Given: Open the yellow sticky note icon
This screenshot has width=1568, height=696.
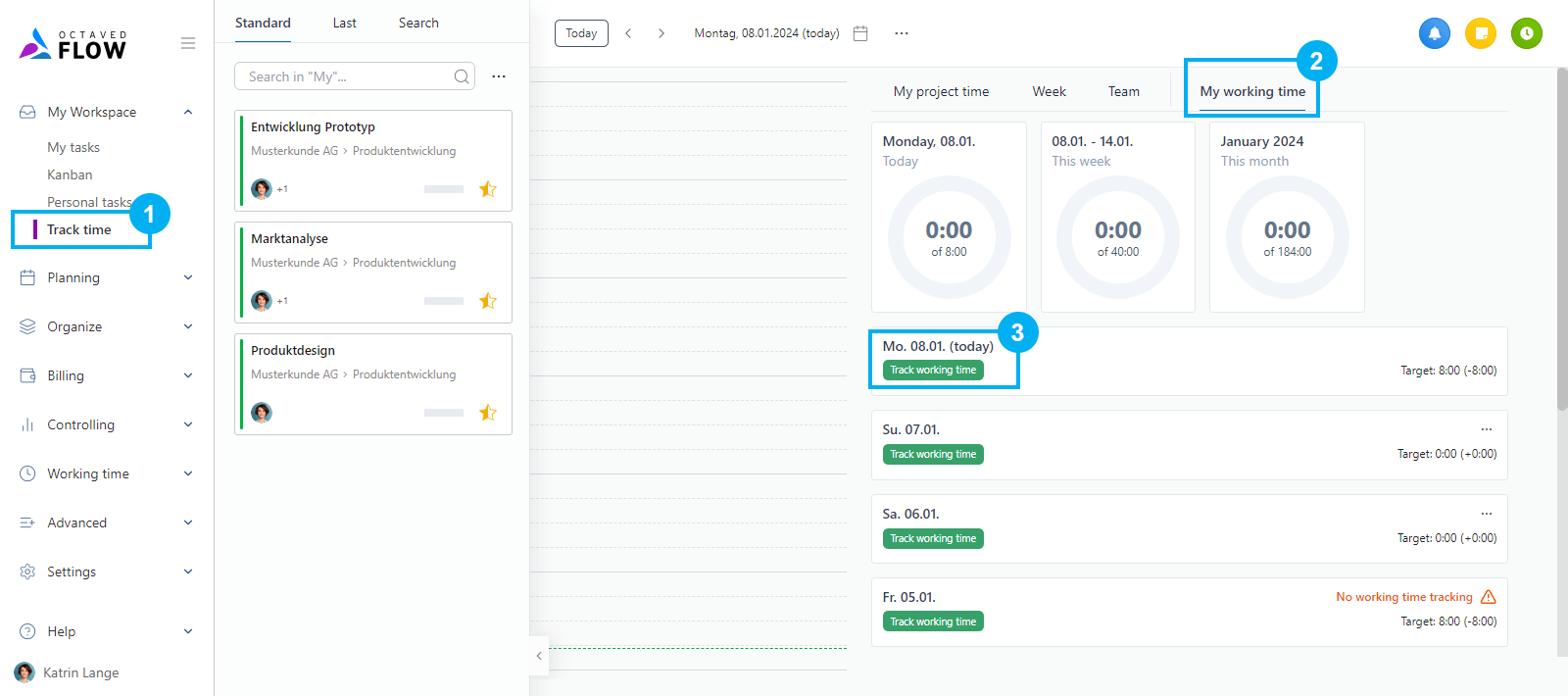Looking at the screenshot, I should pyautogui.click(x=1481, y=33).
